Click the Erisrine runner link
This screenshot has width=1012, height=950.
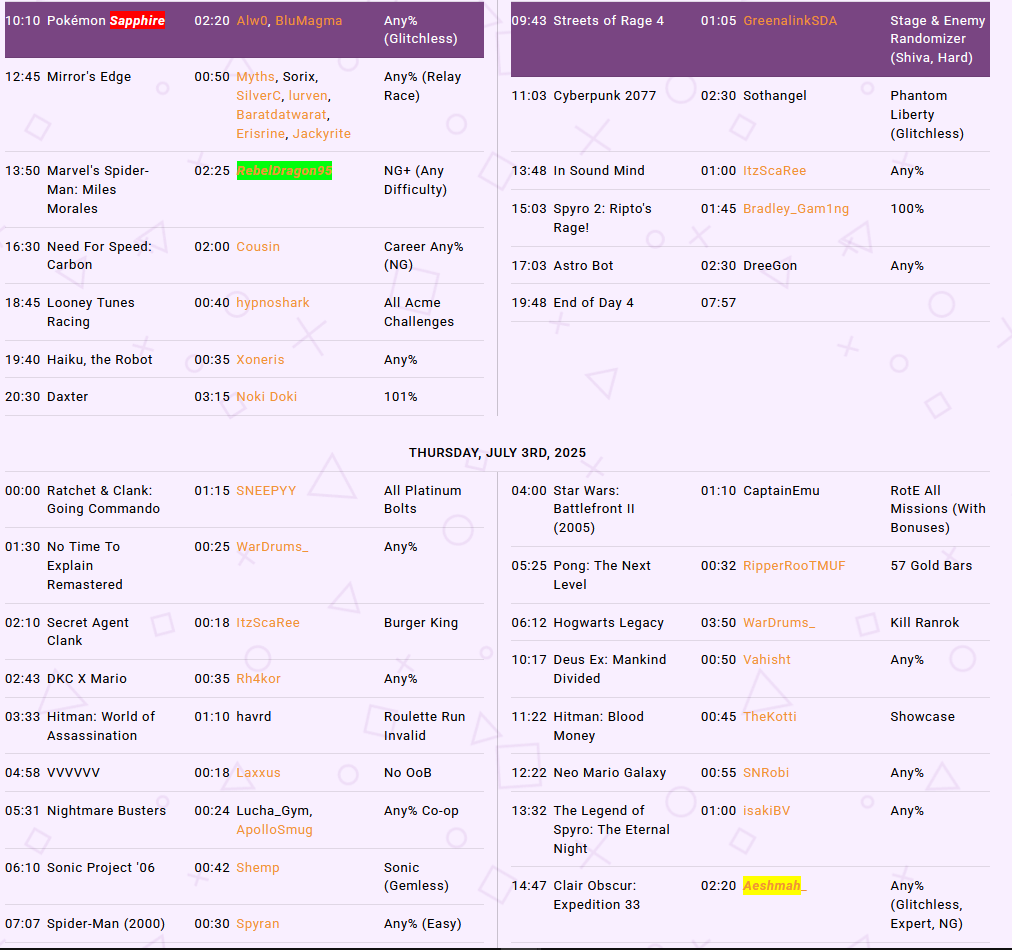[260, 134]
